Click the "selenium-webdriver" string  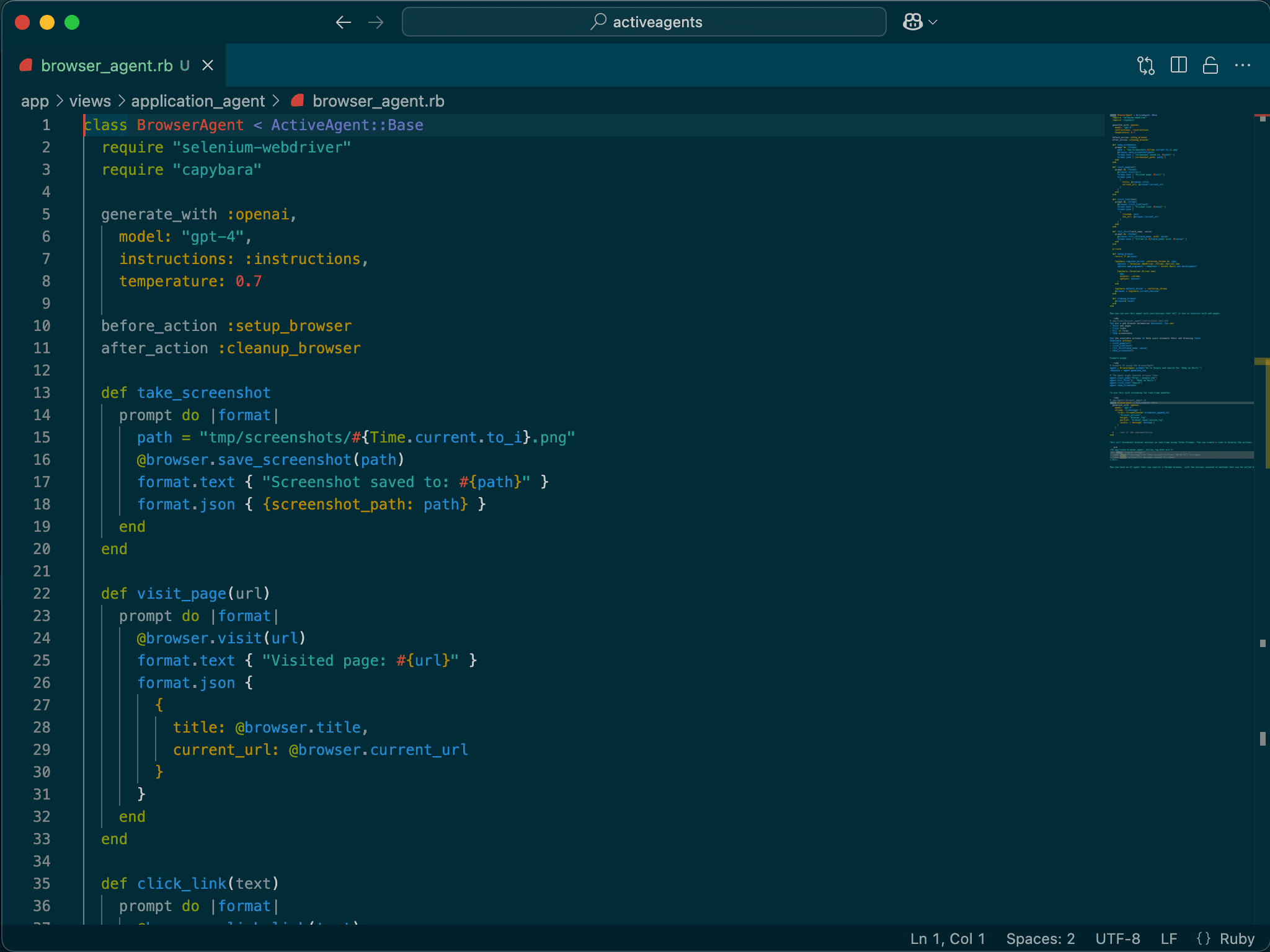pyautogui.click(x=262, y=148)
